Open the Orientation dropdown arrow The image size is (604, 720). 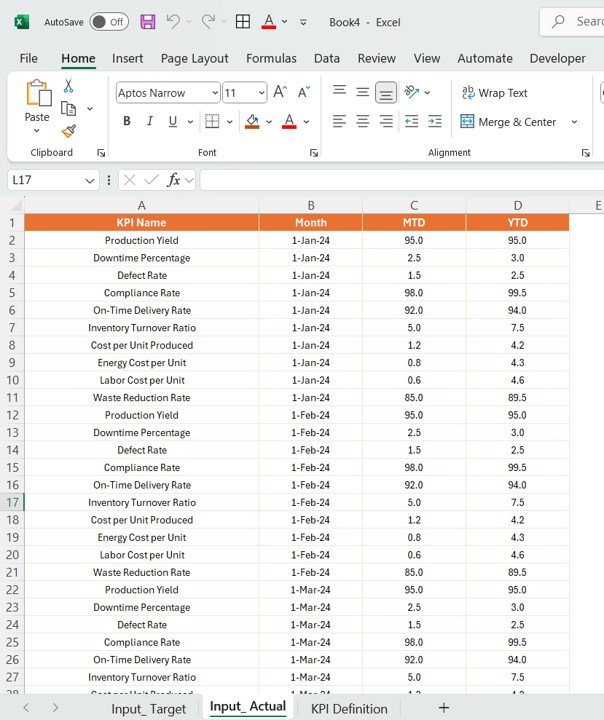pos(427,93)
